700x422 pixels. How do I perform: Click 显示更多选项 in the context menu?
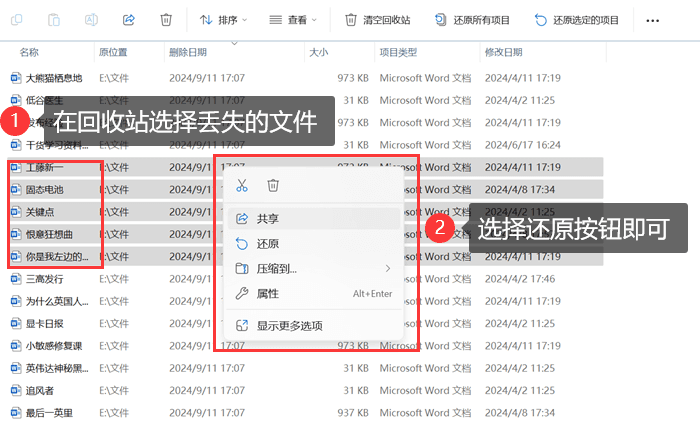(289, 325)
